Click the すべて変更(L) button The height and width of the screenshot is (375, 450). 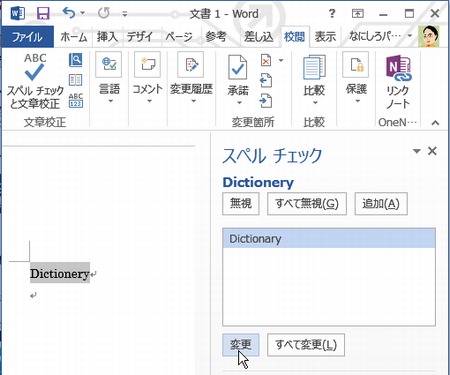[306, 345]
